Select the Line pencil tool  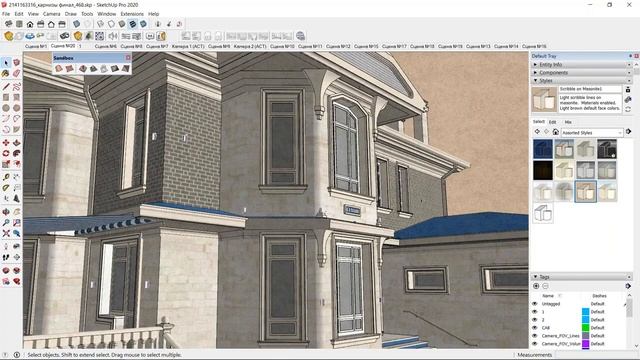point(6,87)
